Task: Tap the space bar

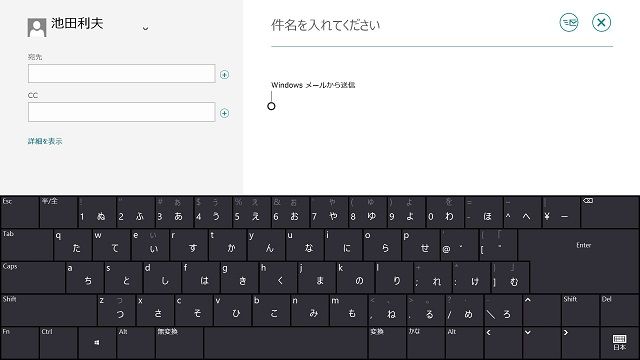Action: 286,343
